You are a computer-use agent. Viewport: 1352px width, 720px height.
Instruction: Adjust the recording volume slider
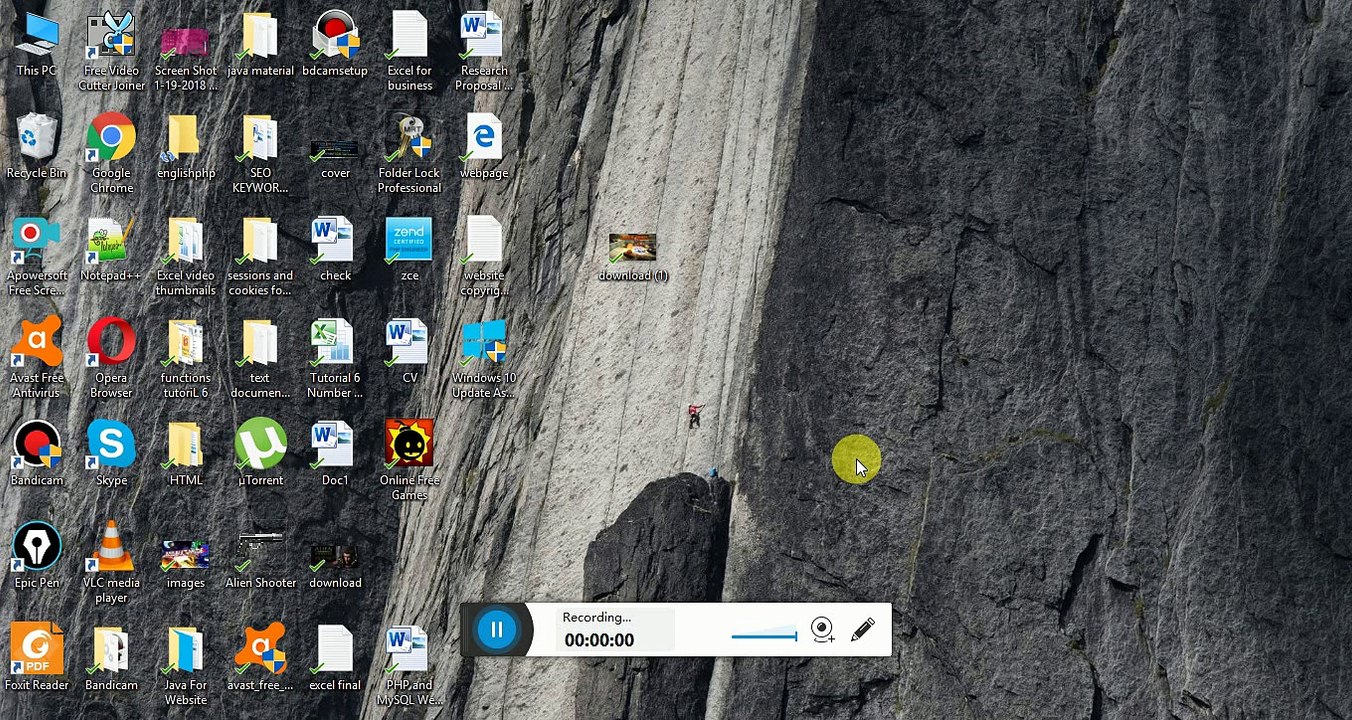click(764, 635)
